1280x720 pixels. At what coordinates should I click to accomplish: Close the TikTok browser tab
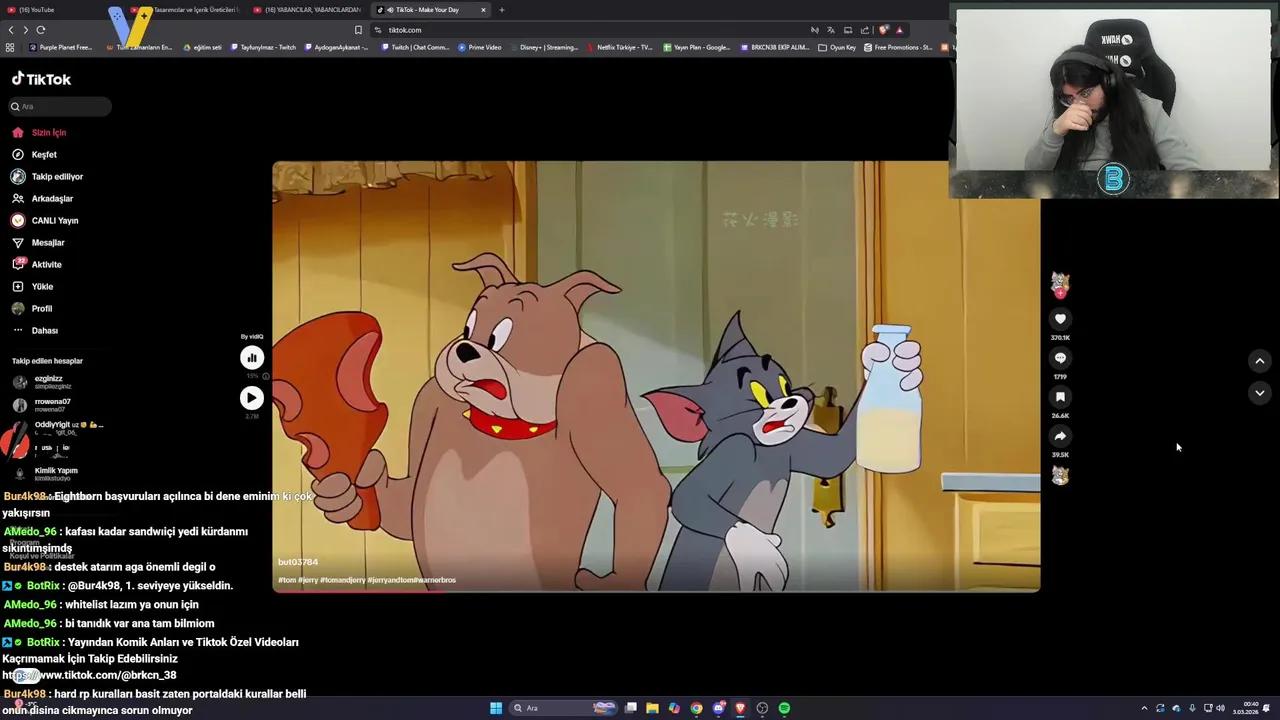(483, 10)
